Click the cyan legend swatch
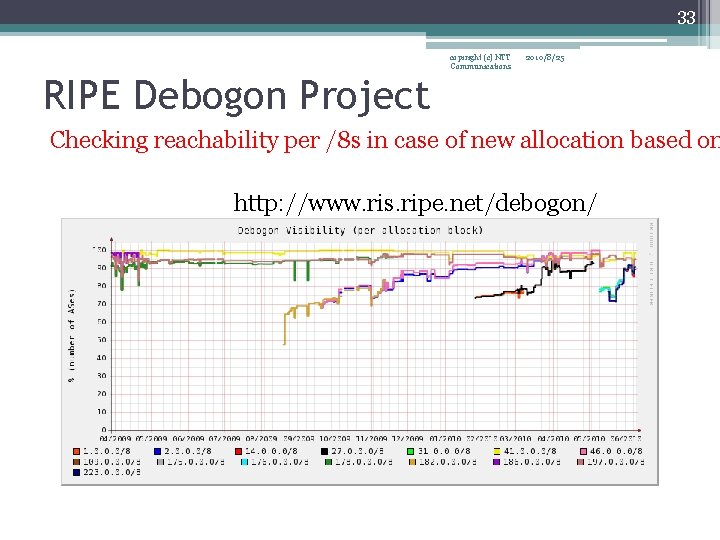 point(244,462)
